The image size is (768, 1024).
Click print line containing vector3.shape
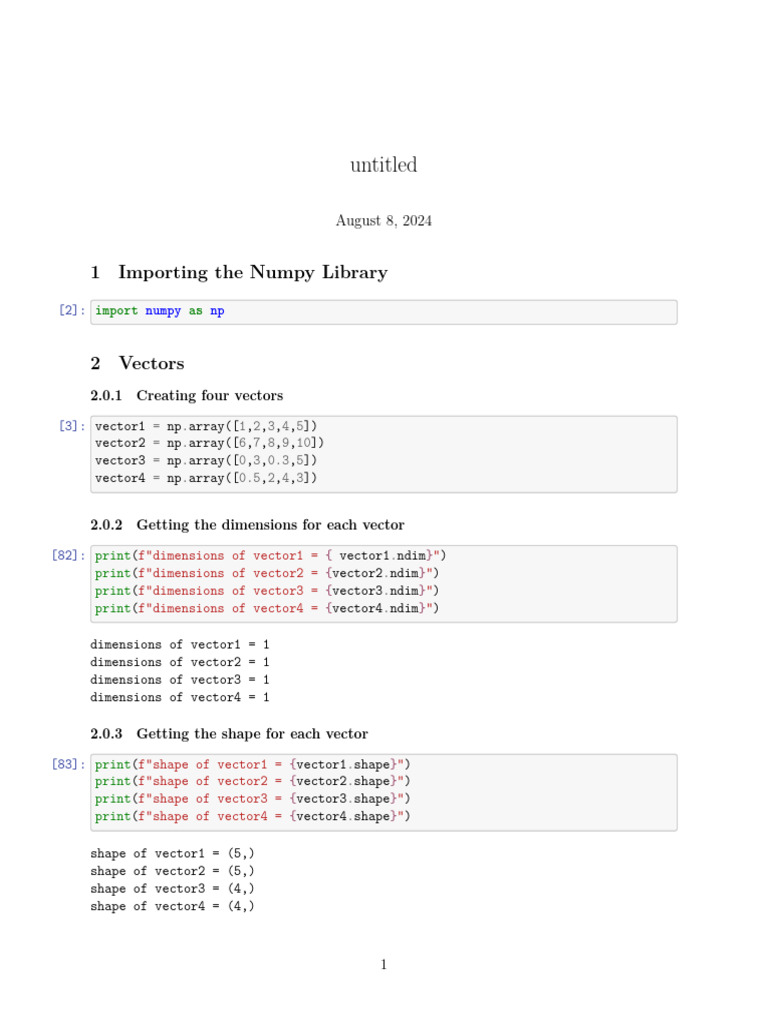coord(253,799)
